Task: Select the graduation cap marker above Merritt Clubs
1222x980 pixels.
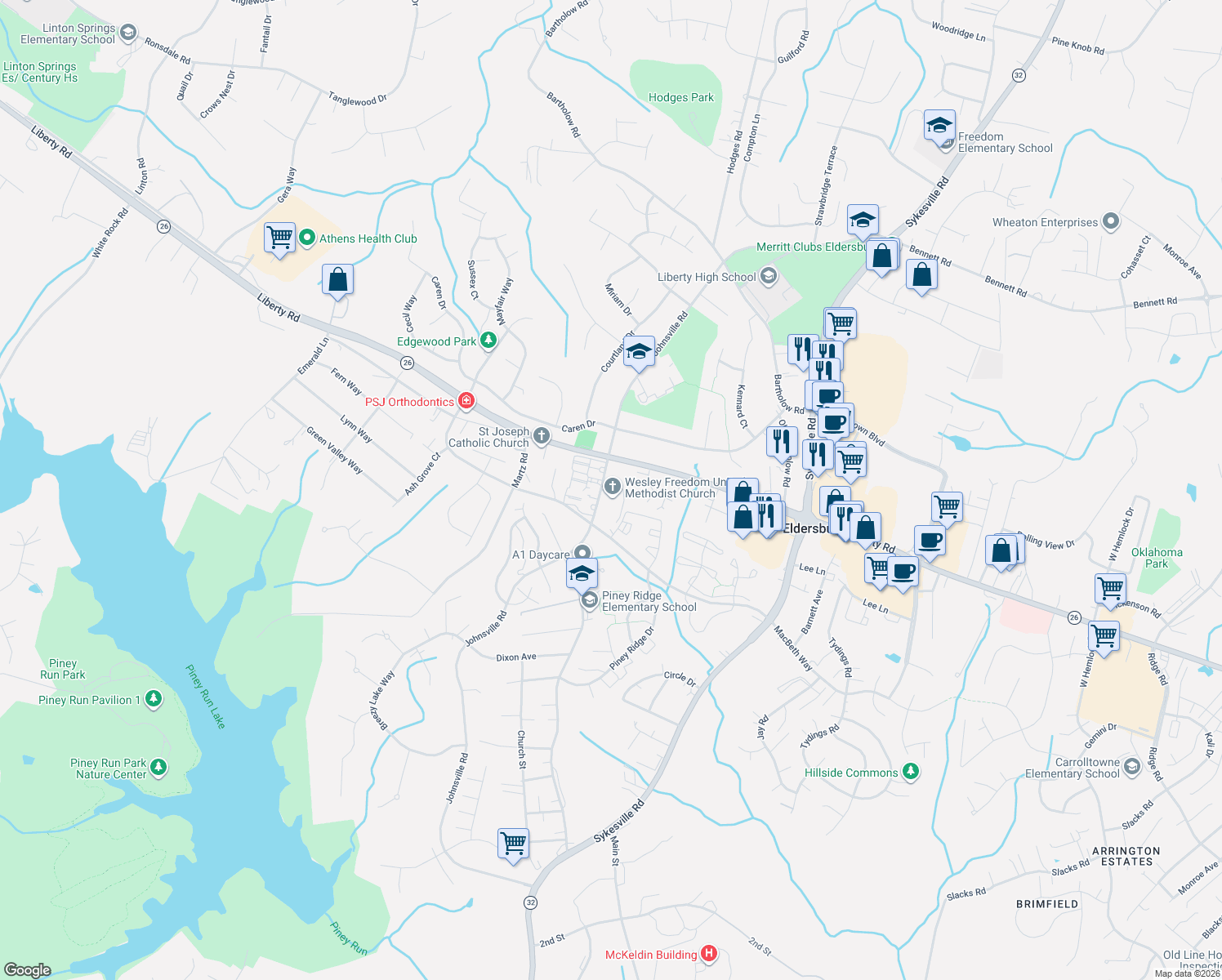Action: pos(863,220)
